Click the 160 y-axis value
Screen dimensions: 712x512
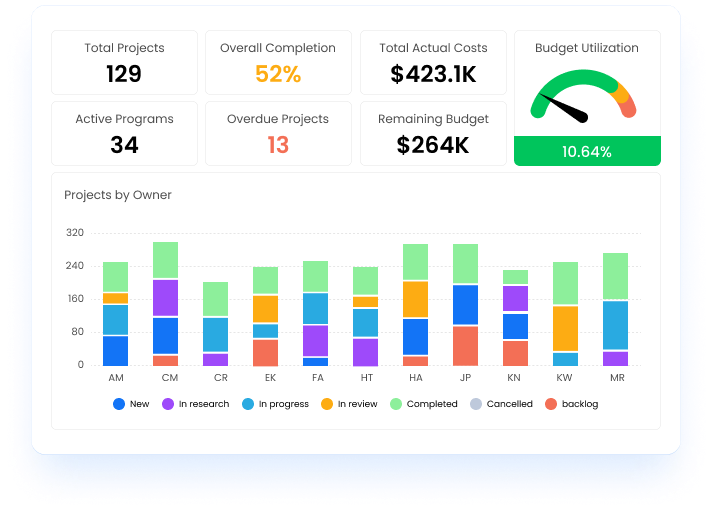click(x=75, y=299)
